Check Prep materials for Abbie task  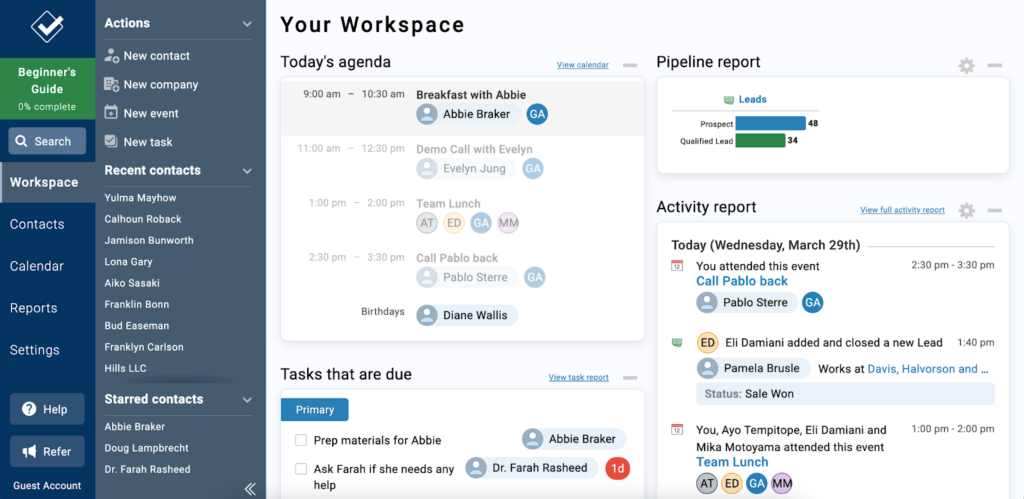click(301, 440)
